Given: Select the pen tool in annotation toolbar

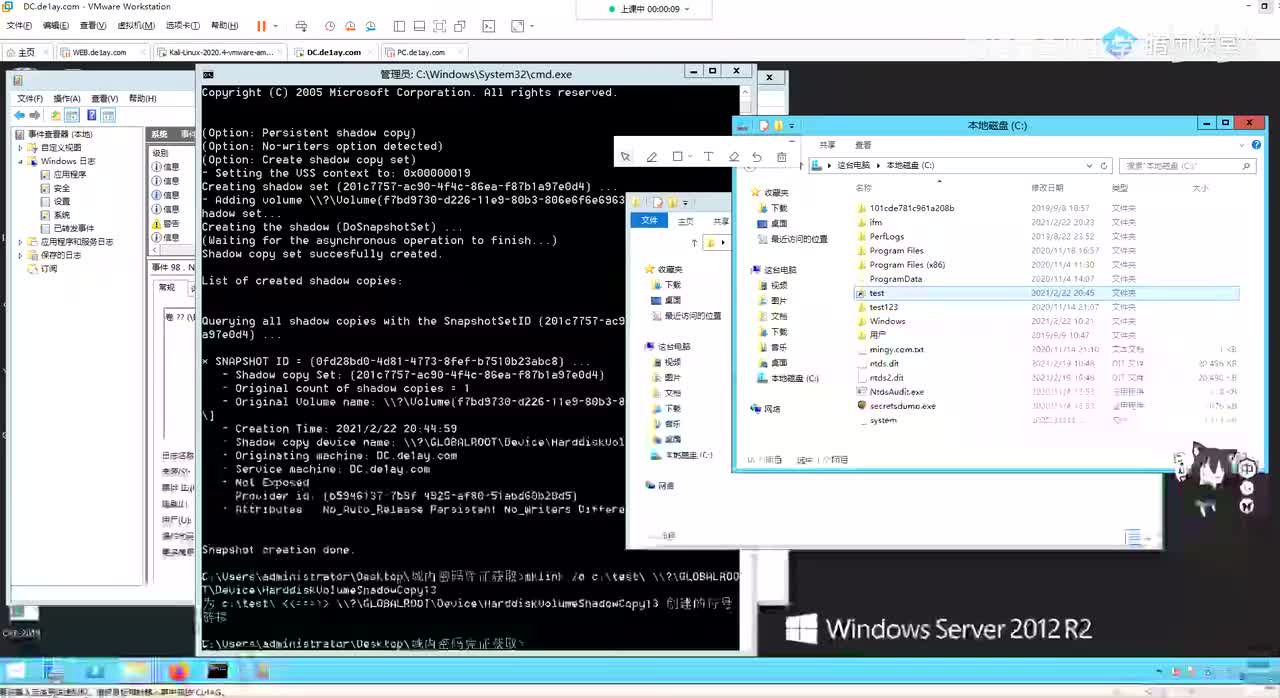Looking at the screenshot, I should tap(652, 157).
